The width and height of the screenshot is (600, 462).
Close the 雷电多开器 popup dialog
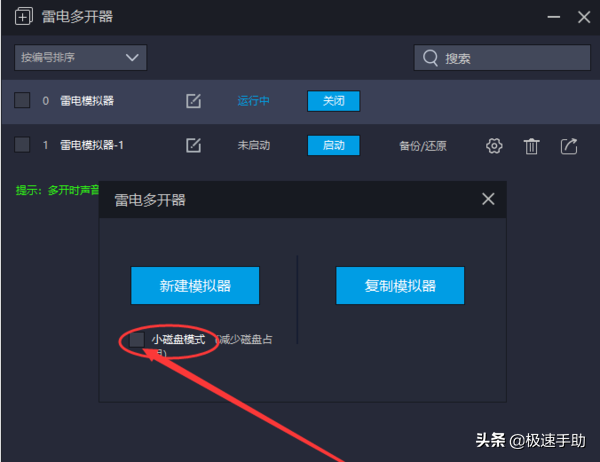point(488,199)
